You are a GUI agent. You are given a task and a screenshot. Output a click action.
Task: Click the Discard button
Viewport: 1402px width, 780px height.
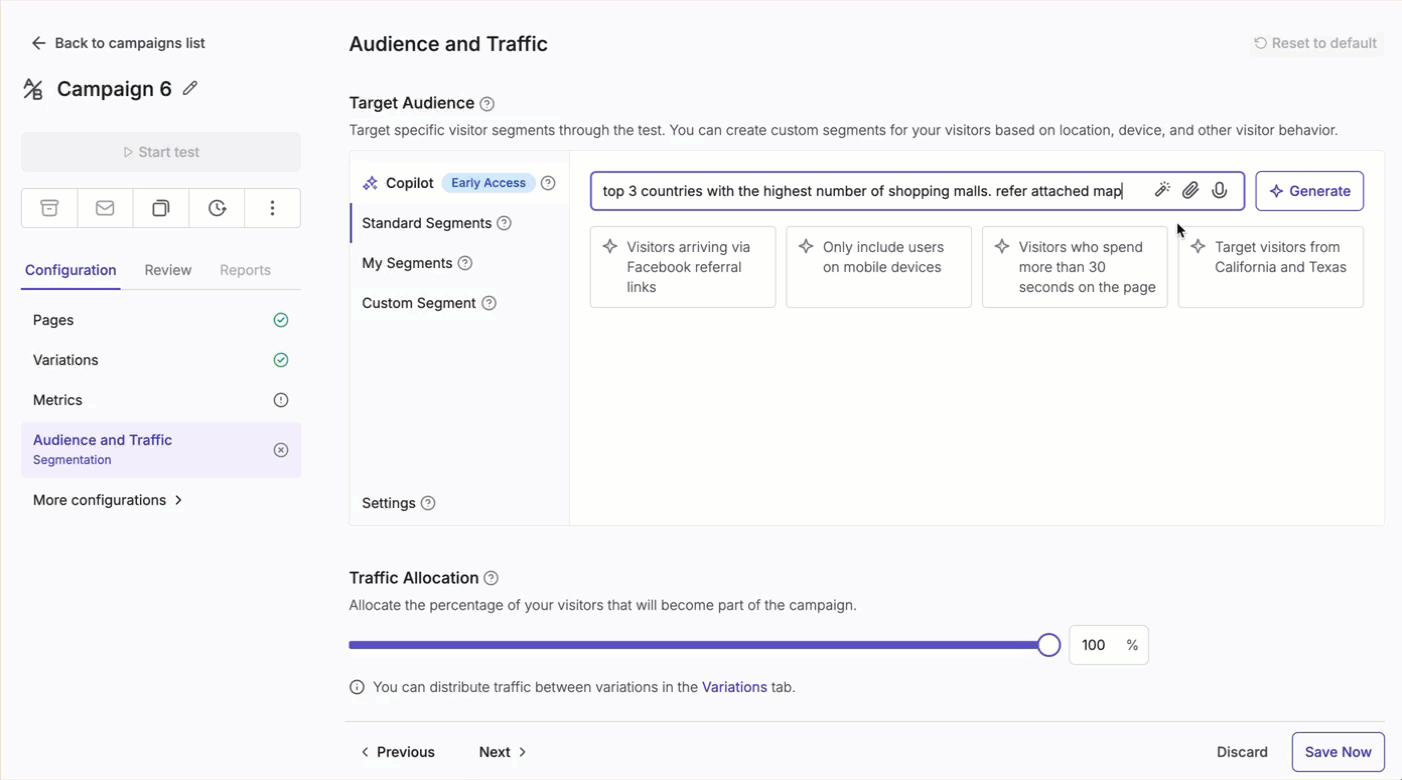(x=1242, y=752)
